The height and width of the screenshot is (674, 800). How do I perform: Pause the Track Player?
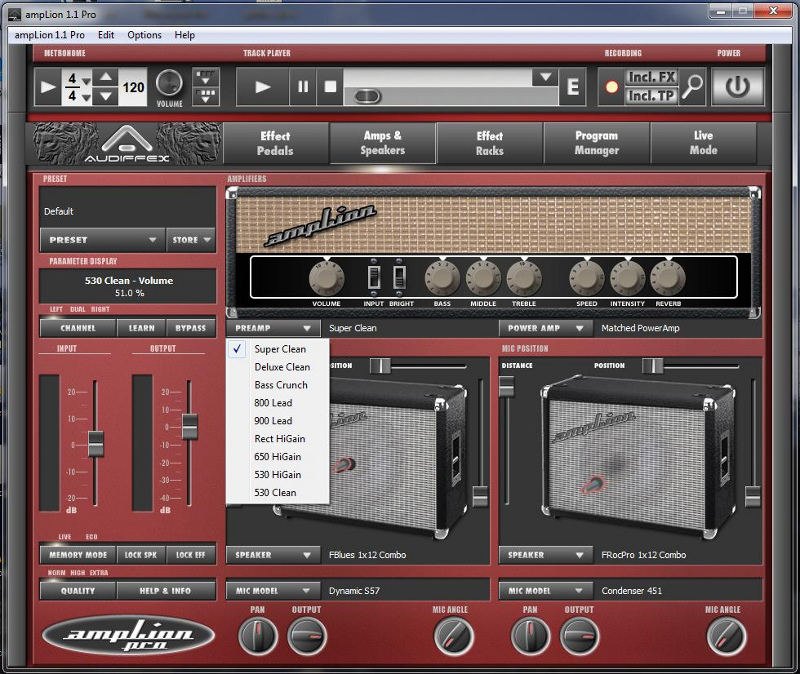click(x=303, y=87)
